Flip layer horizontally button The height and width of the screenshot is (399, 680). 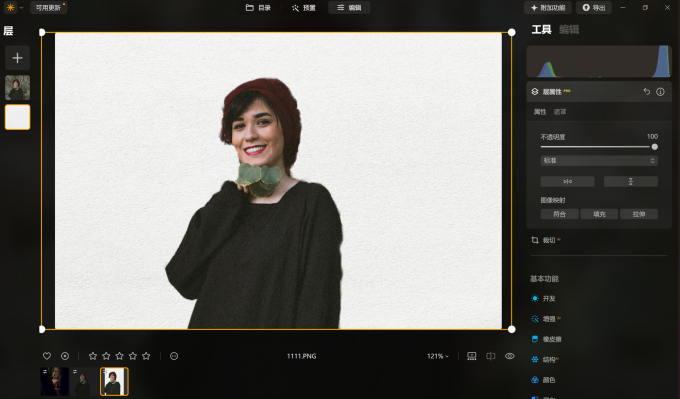pyautogui.click(x=567, y=181)
